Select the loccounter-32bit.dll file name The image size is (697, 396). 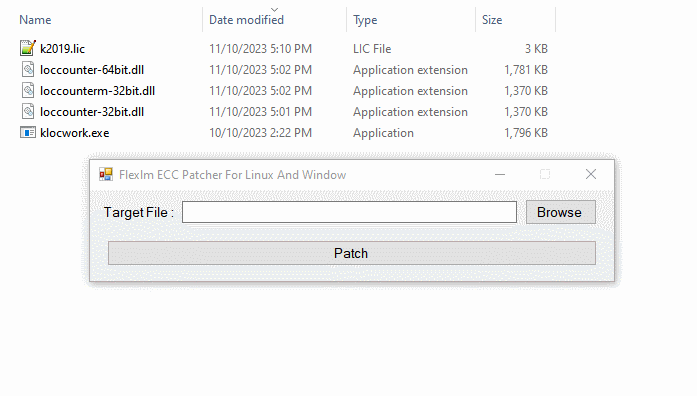tap(92, 112)
